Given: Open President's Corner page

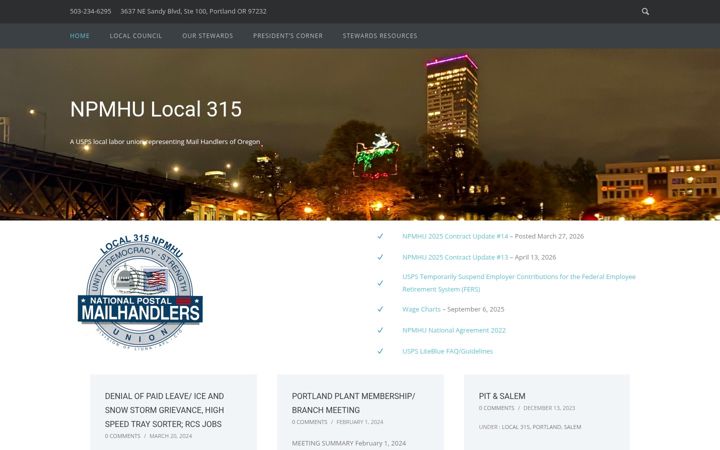Looking at the screenshot, I should (x=288, y=36).
